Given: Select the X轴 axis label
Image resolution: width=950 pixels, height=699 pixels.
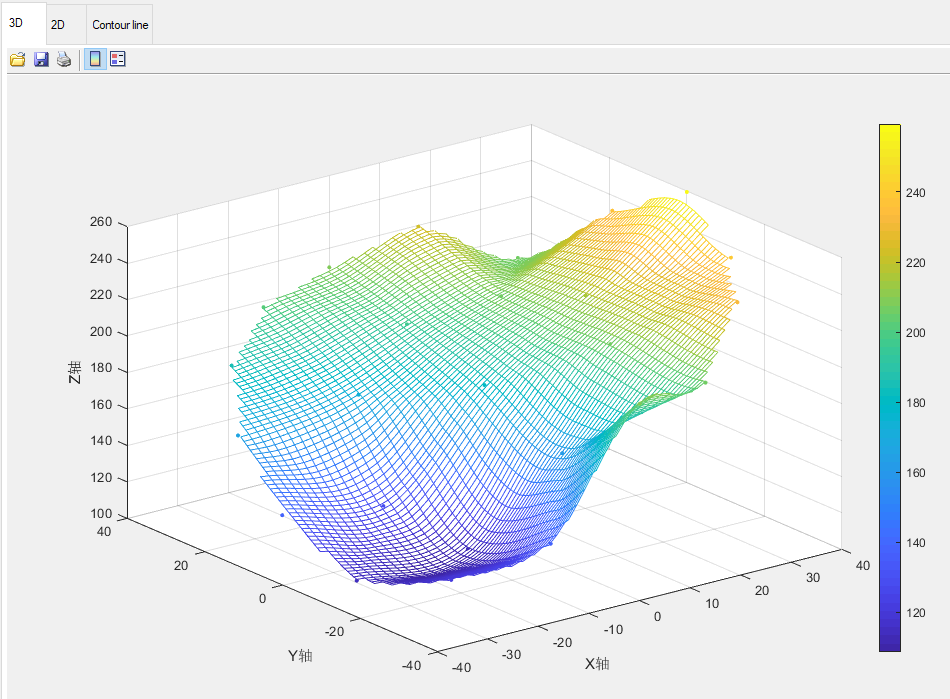Looking at the screenshot, I should 597,664.
